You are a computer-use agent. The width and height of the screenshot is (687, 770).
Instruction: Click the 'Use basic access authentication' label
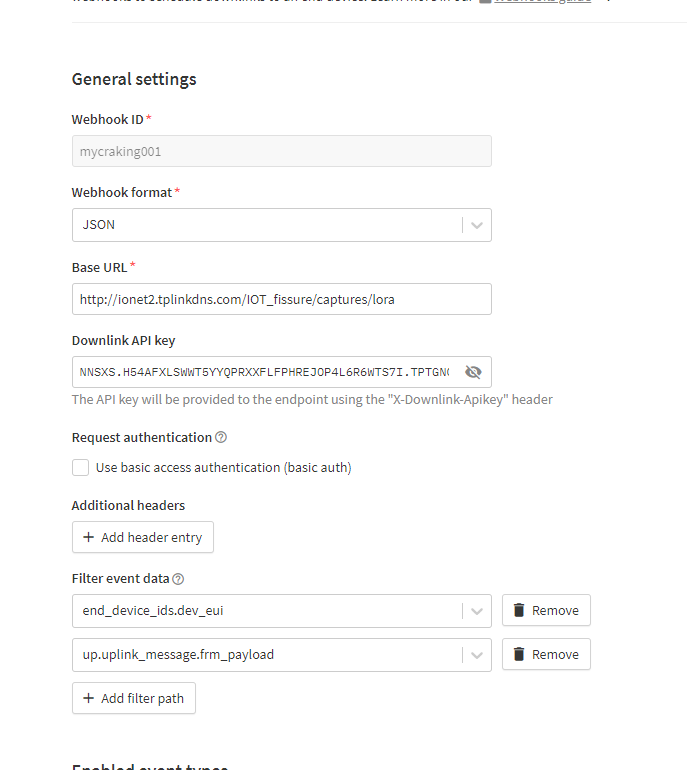coord(223,467)
